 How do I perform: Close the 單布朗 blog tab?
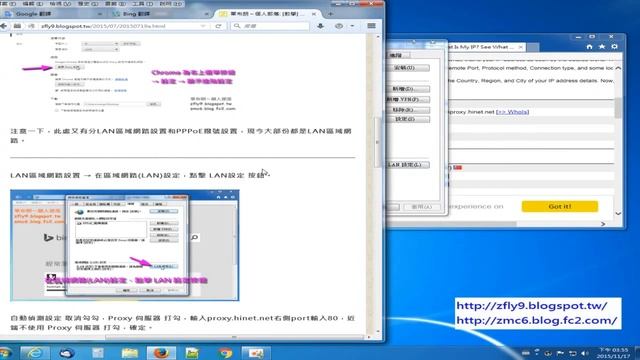click(314, 14)
